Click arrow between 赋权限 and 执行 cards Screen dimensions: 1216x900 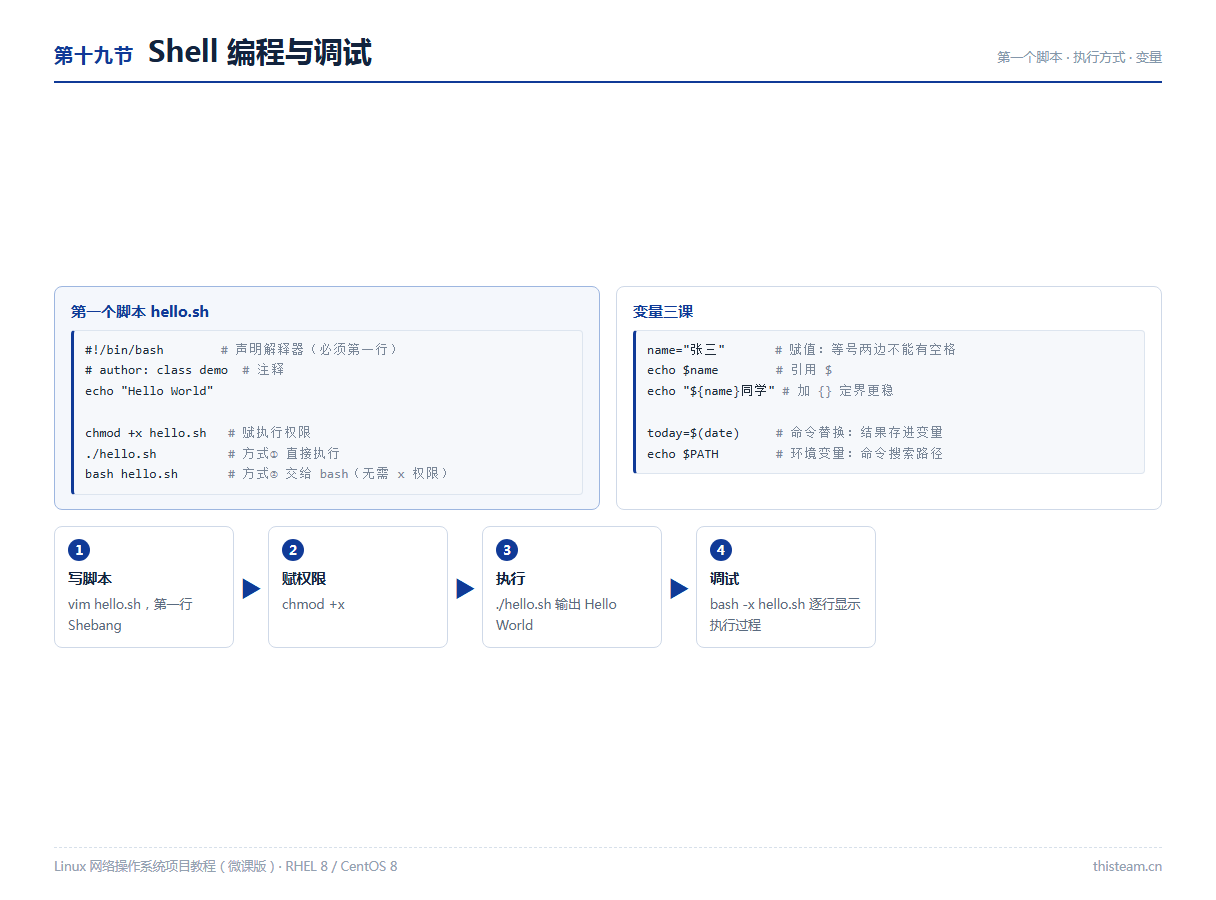[465, 588]
